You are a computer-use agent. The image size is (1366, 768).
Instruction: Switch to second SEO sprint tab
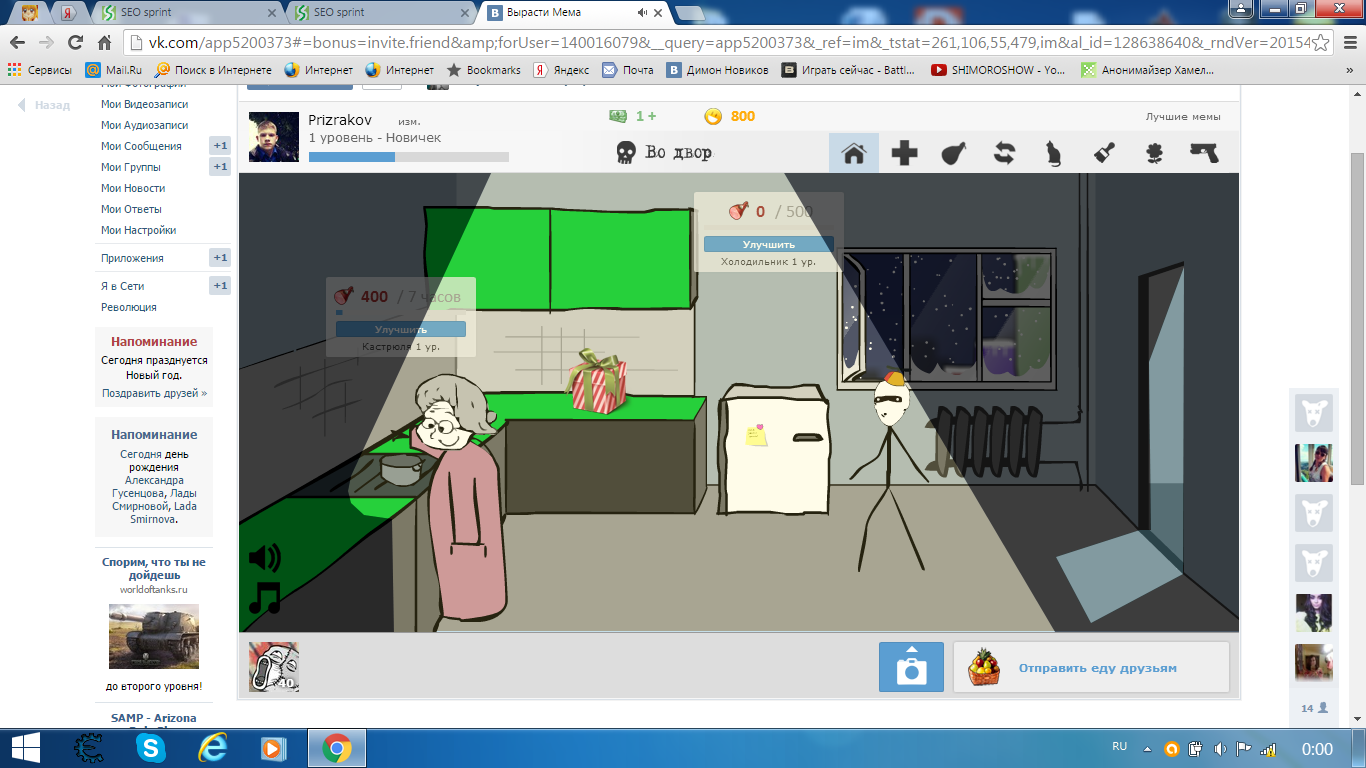tap(380, 13)
